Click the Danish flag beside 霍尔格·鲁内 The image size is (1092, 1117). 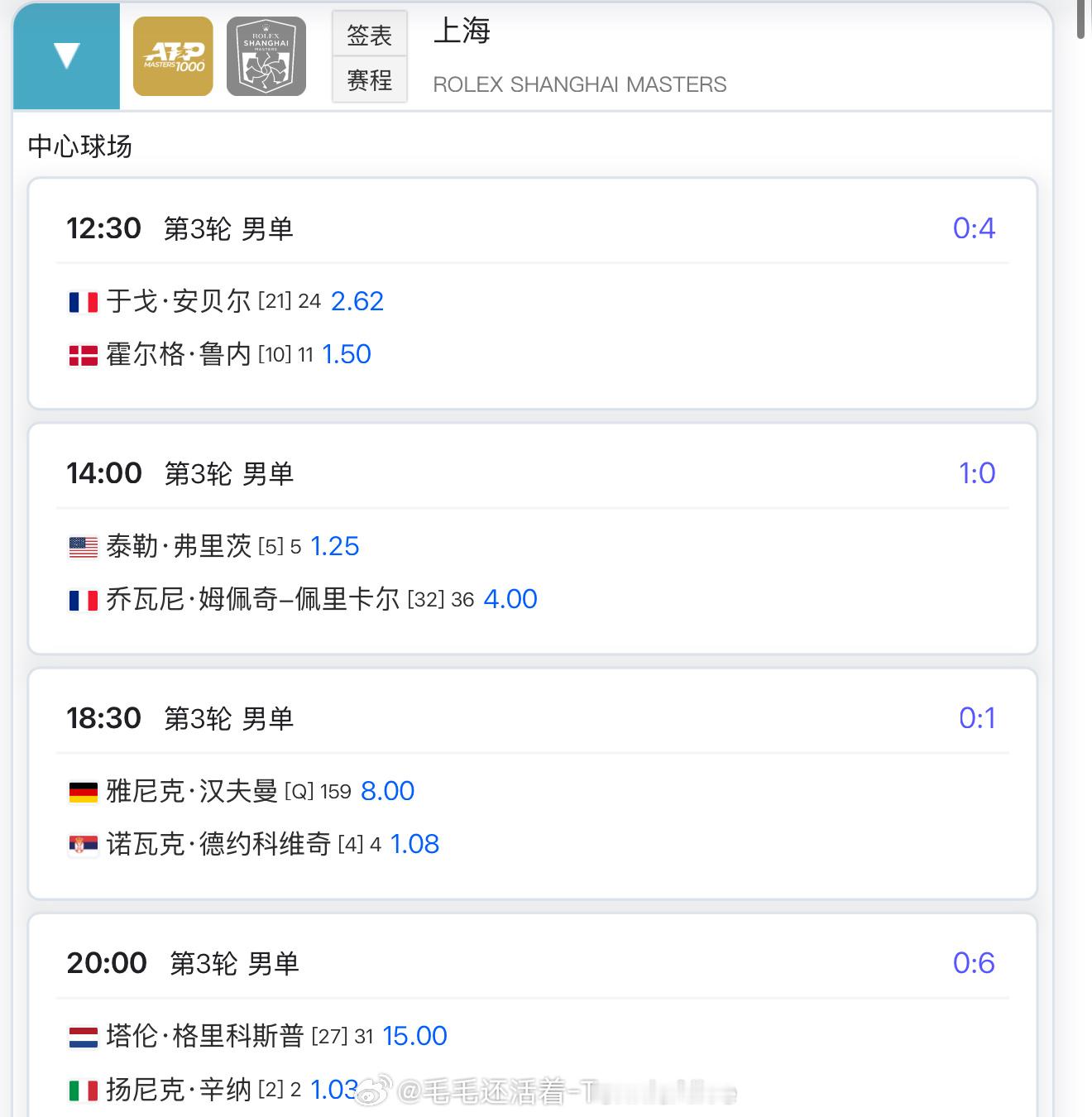[x=83, y=355]
